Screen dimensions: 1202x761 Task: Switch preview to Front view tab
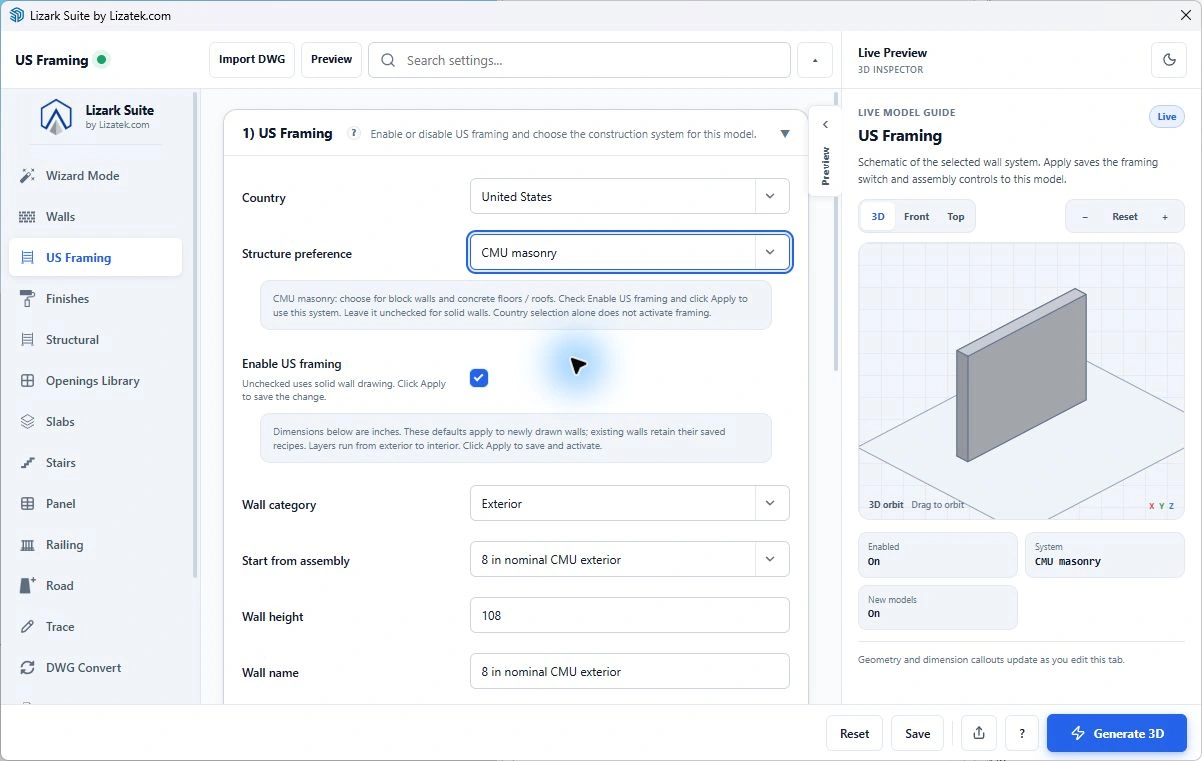click(x=917, y=217)
